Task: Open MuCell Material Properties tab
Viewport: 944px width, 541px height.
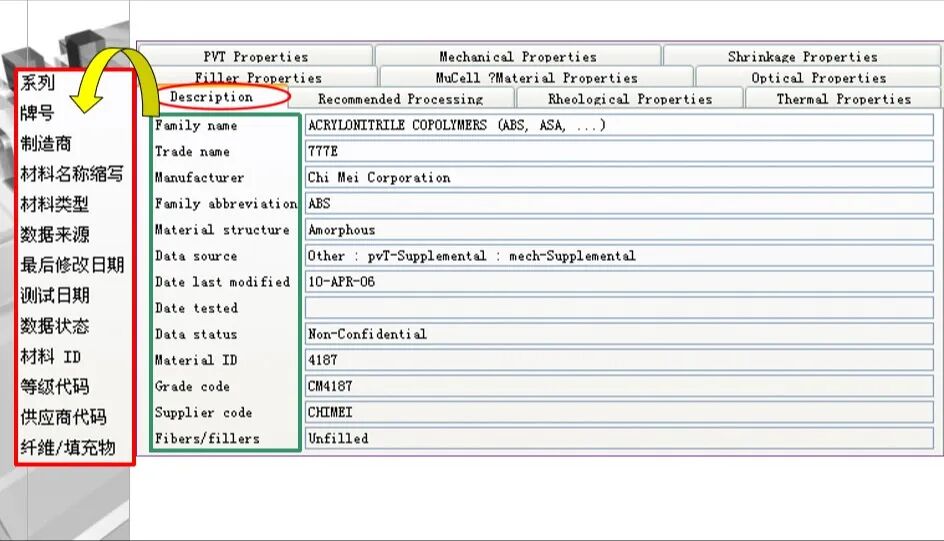Action: 536,78
